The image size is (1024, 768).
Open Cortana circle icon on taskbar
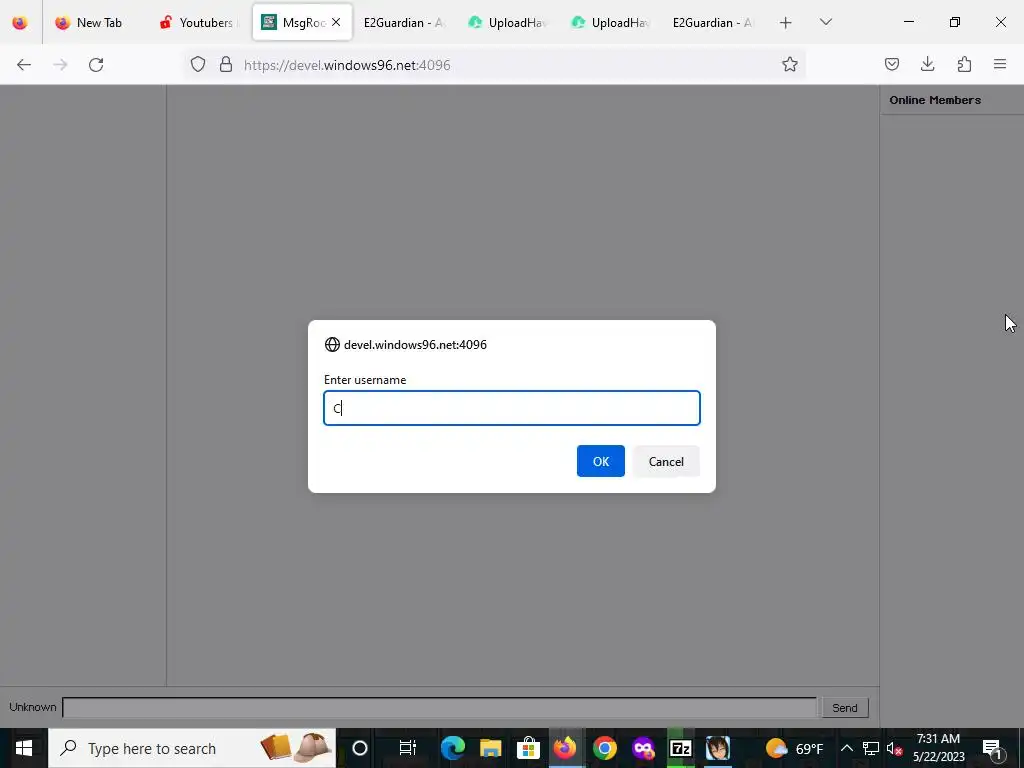click(x=360, y=748)
